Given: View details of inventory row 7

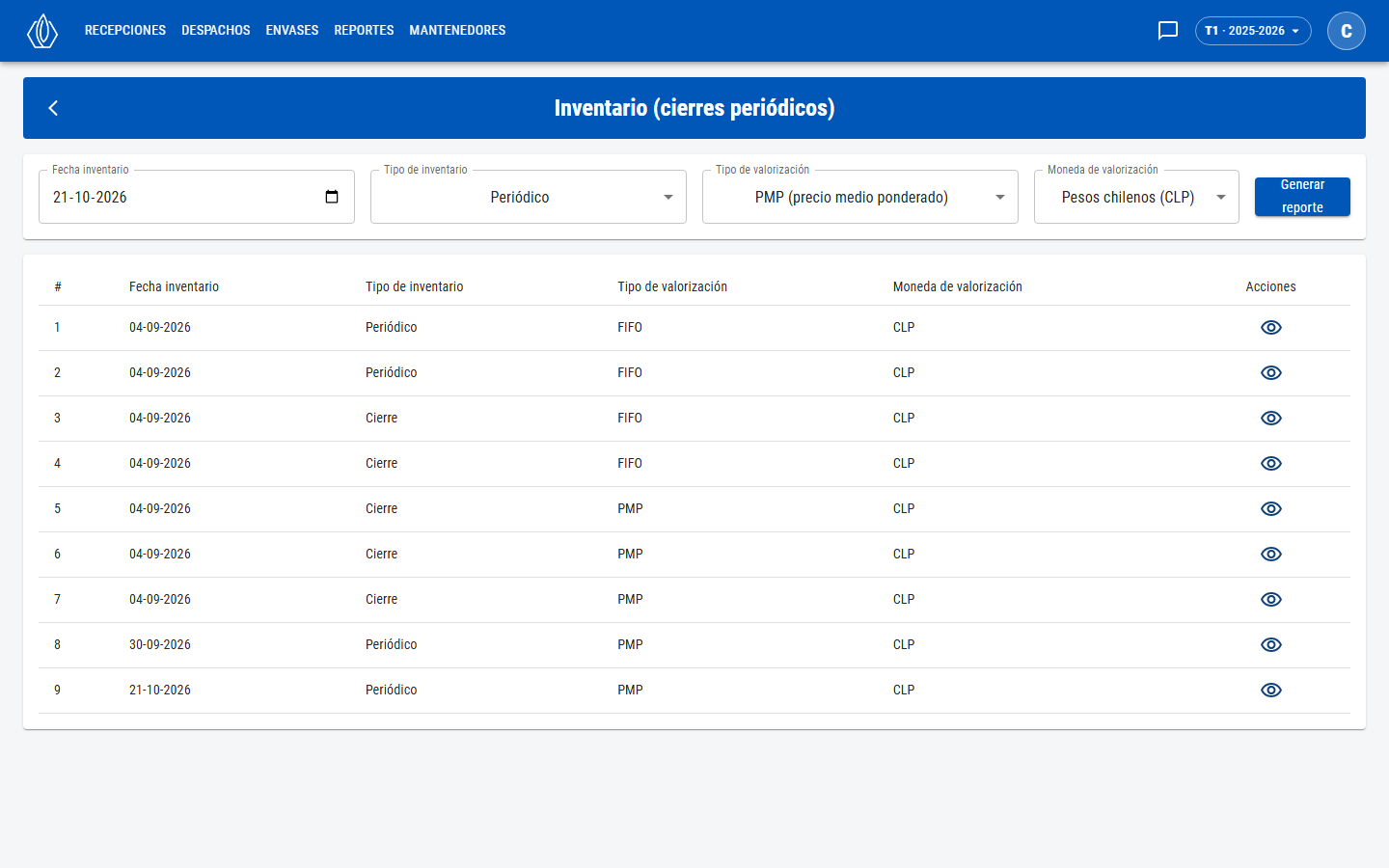Looking at the screenshot, I should click(1271, 600).
